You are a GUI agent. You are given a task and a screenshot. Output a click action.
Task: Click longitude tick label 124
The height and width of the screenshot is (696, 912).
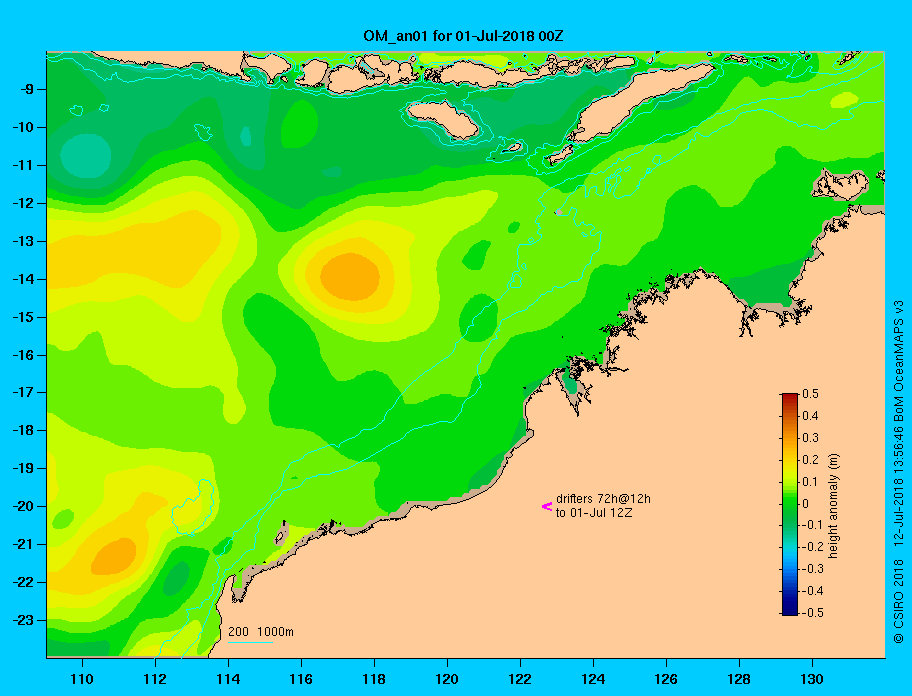[593, 679]
